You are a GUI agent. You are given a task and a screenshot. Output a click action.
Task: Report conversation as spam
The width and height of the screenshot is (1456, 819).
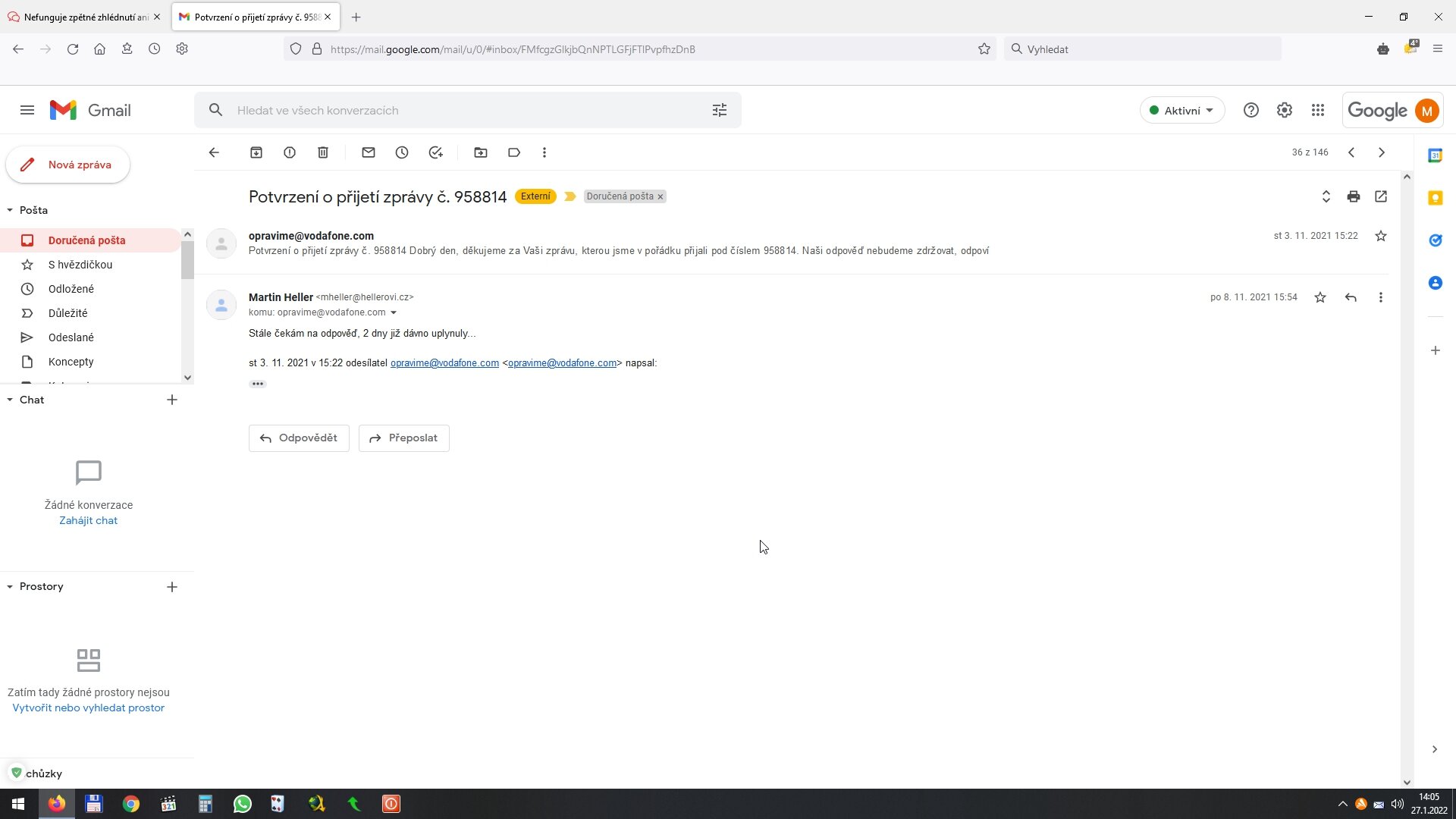click(x=290, y=152)
